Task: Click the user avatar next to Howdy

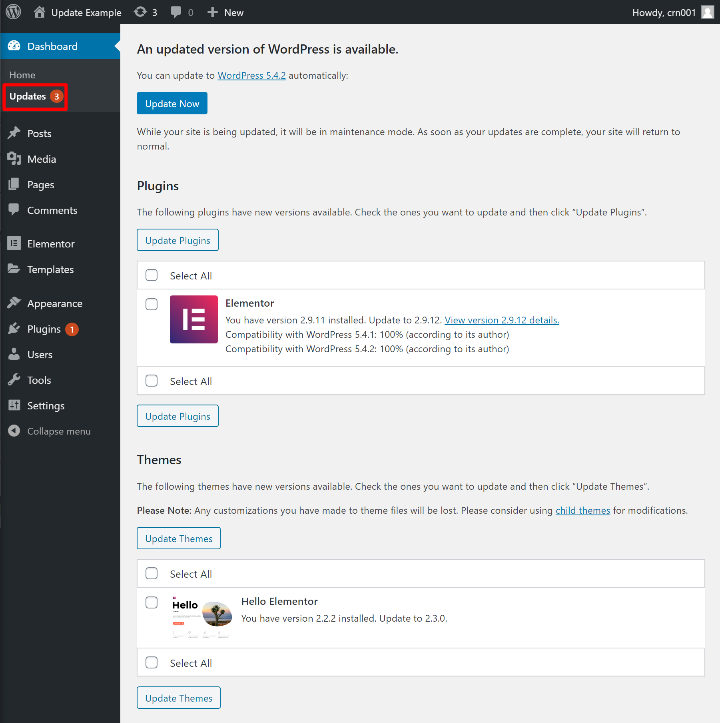Action: tap(707, 13)
